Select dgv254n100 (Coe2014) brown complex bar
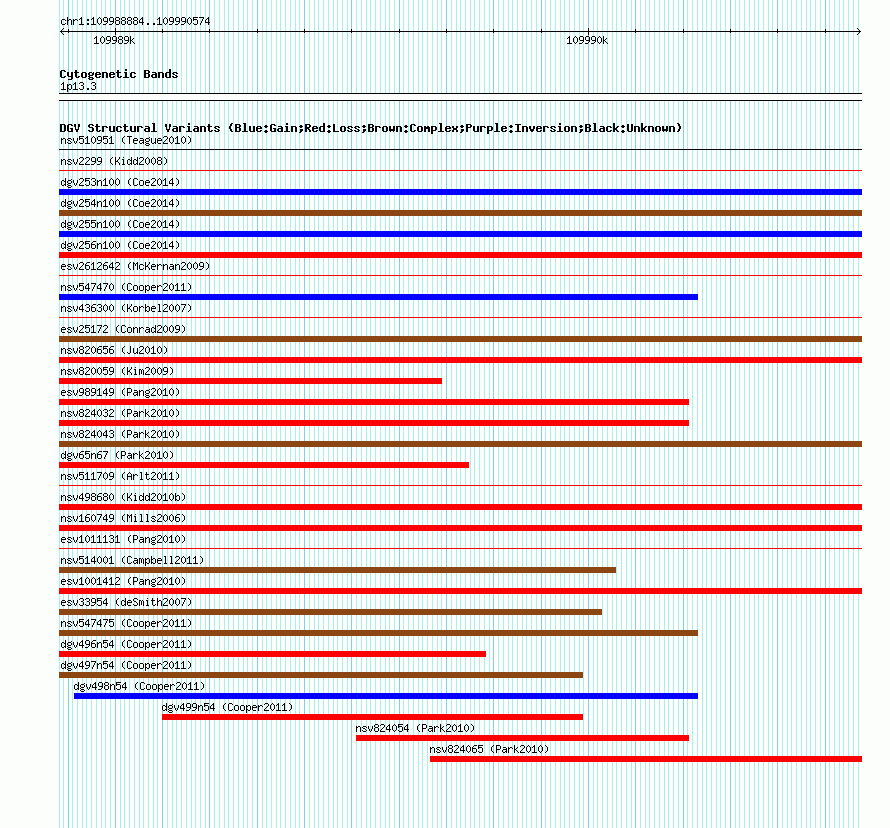890x828 pixels. (460, 213)
